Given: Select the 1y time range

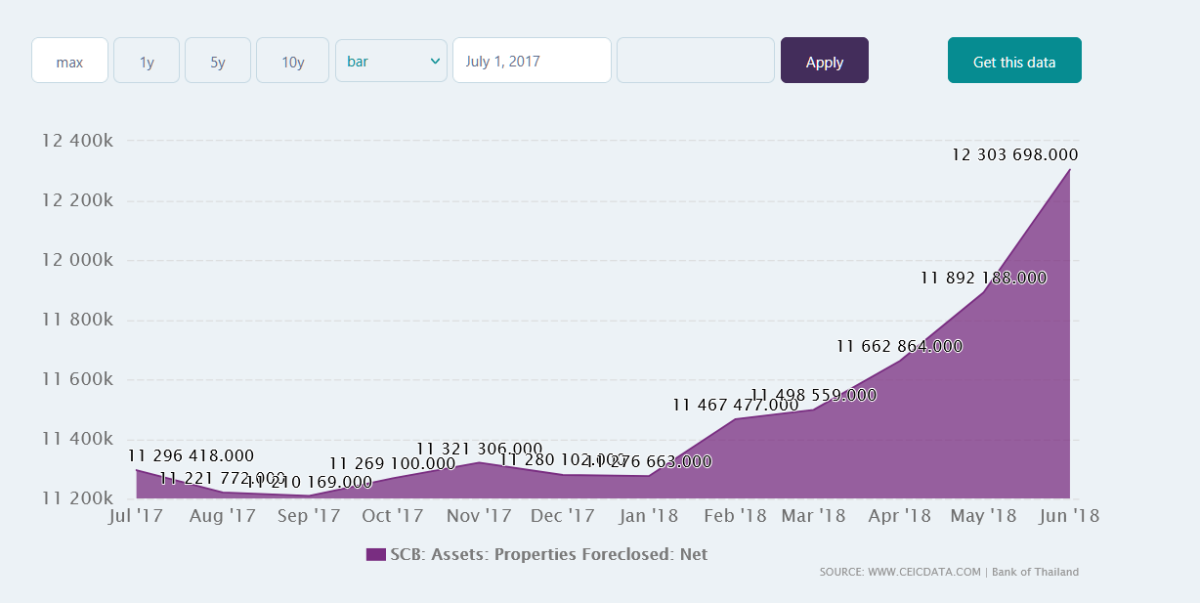Looking at the screenshot, I should [147, 61].
